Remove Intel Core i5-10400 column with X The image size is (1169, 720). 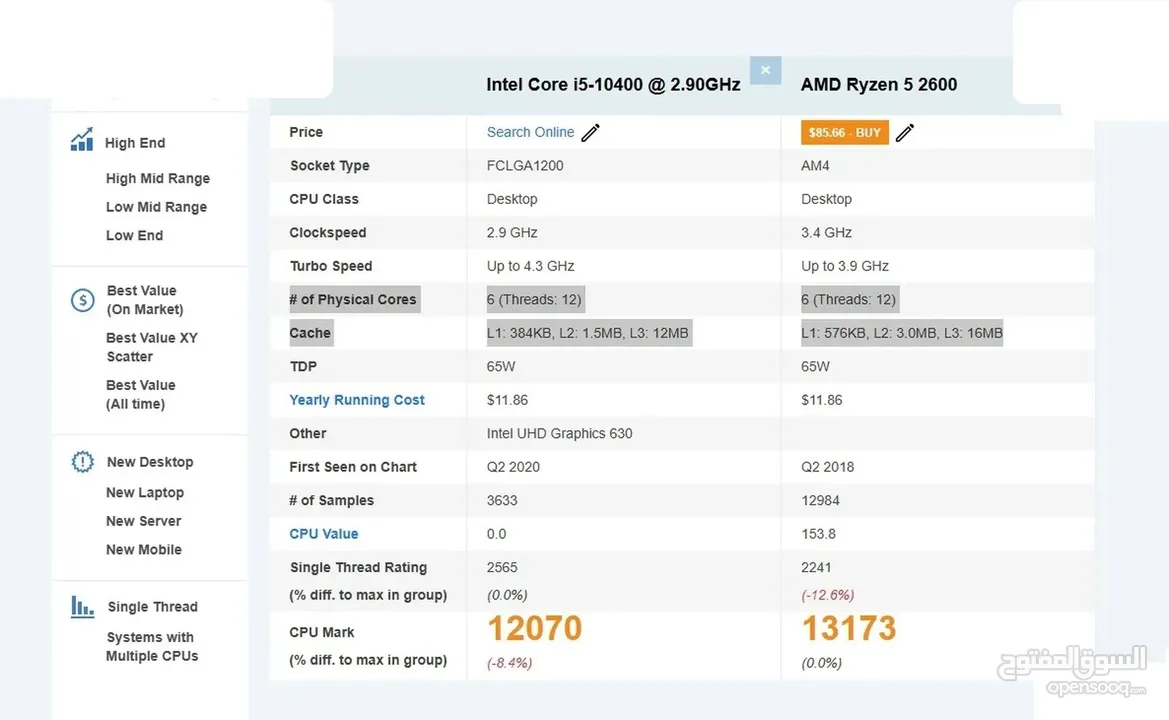[766, 70]
